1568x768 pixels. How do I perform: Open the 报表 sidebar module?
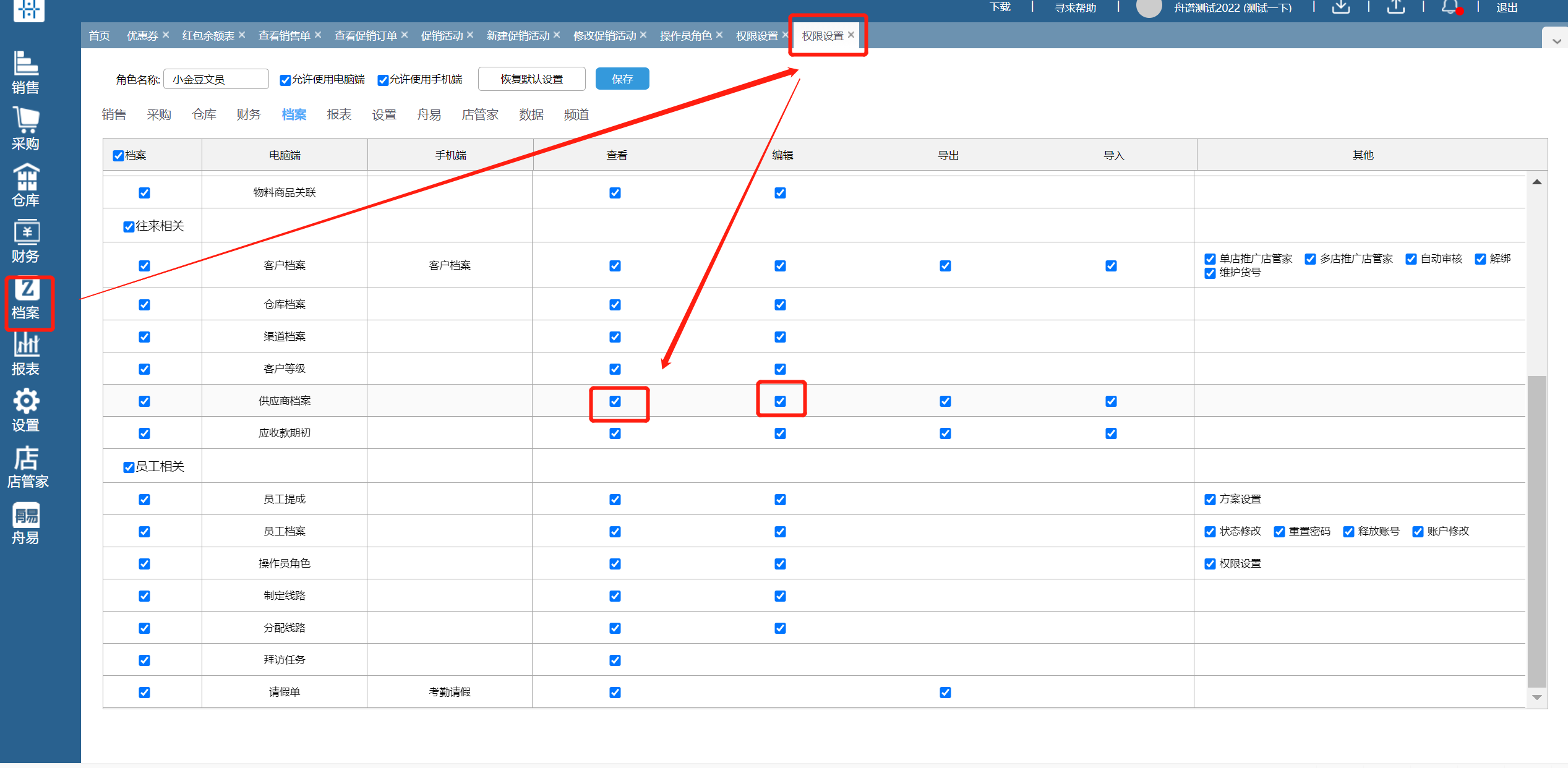[x=25, y=354]
